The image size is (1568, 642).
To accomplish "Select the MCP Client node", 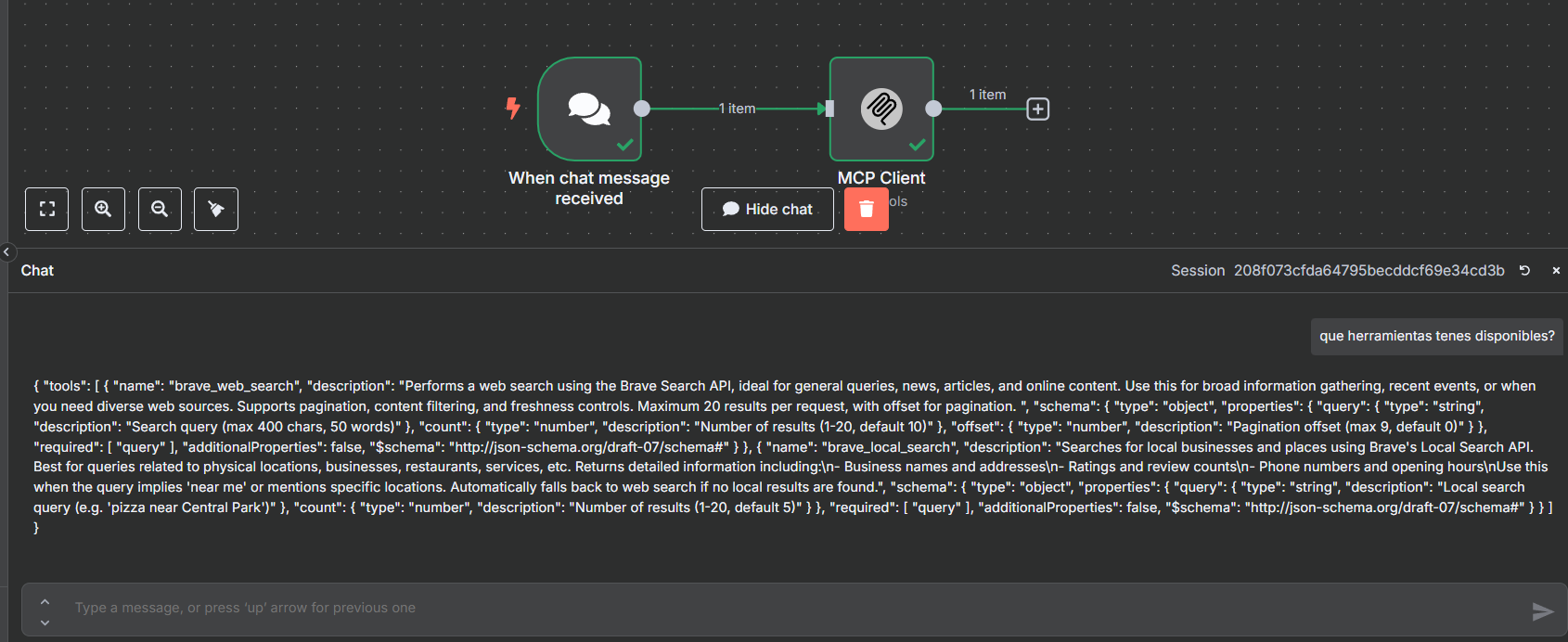I will click(881, 109).
